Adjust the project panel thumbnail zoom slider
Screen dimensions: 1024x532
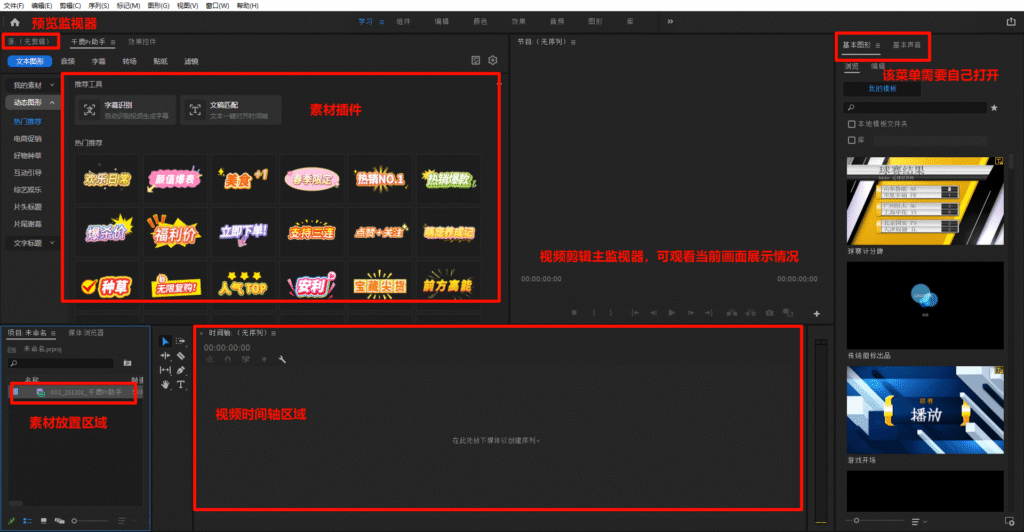(x=88, y=521)
